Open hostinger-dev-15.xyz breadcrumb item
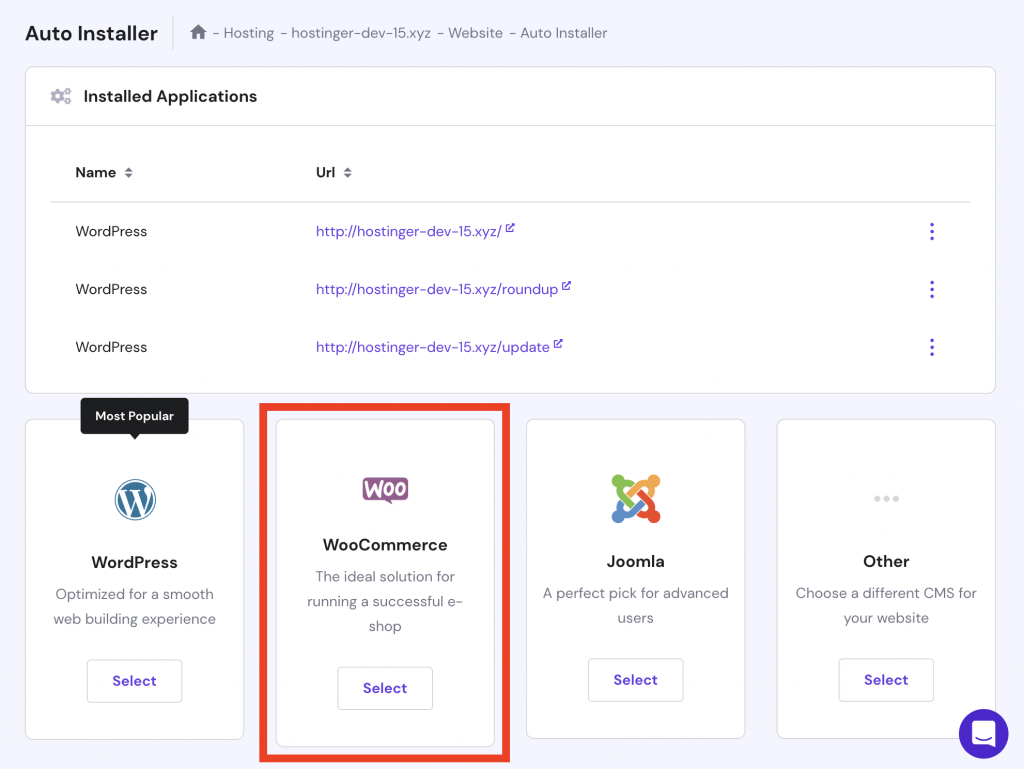The width and height of the screenshot is (1024, 769). point(361,33)
